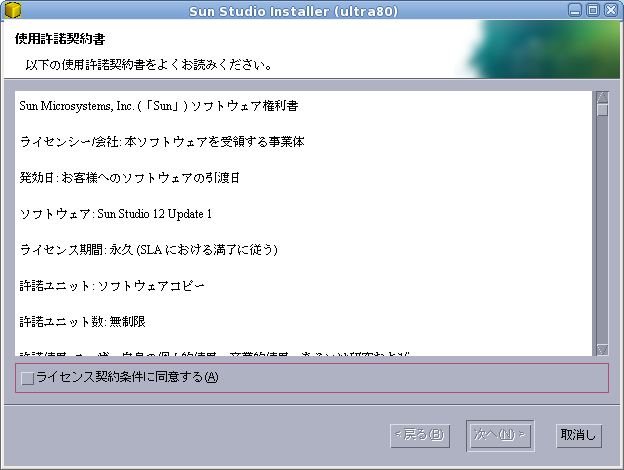
Task: Click the 取消し cancel button
Action: pos(579,435)
